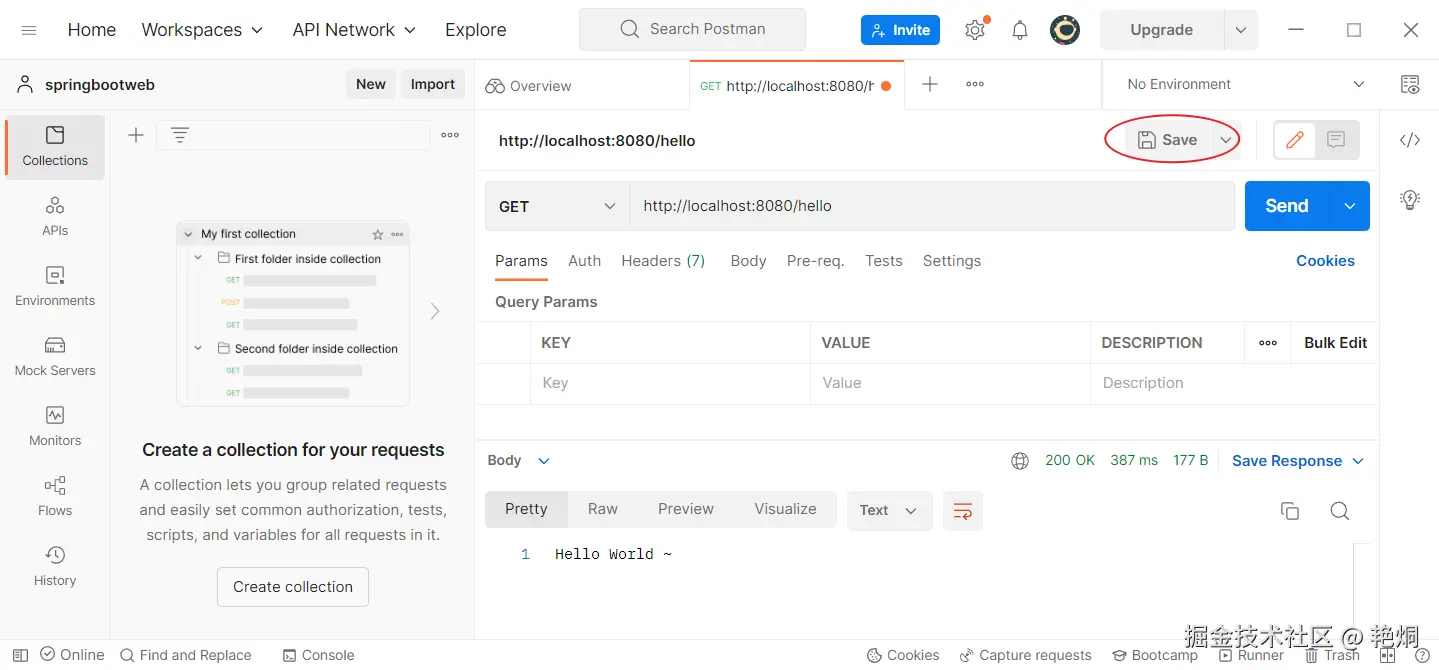Open the tab bar three-dot options
Image resolution: width=1439 pixels, height=670 pixels.
[975, 84]
